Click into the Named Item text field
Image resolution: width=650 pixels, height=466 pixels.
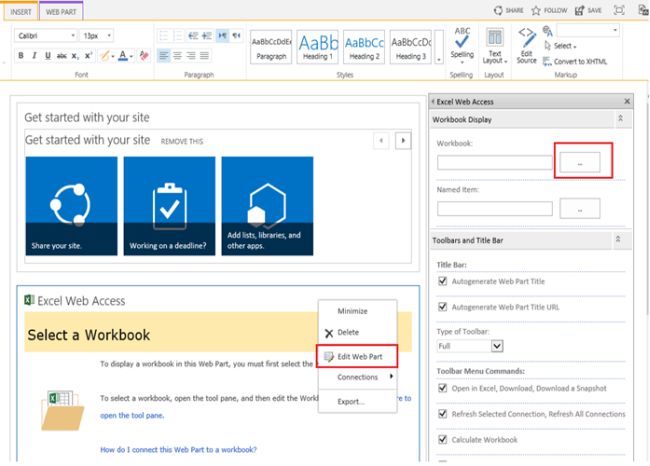click(x=495, y=209)
